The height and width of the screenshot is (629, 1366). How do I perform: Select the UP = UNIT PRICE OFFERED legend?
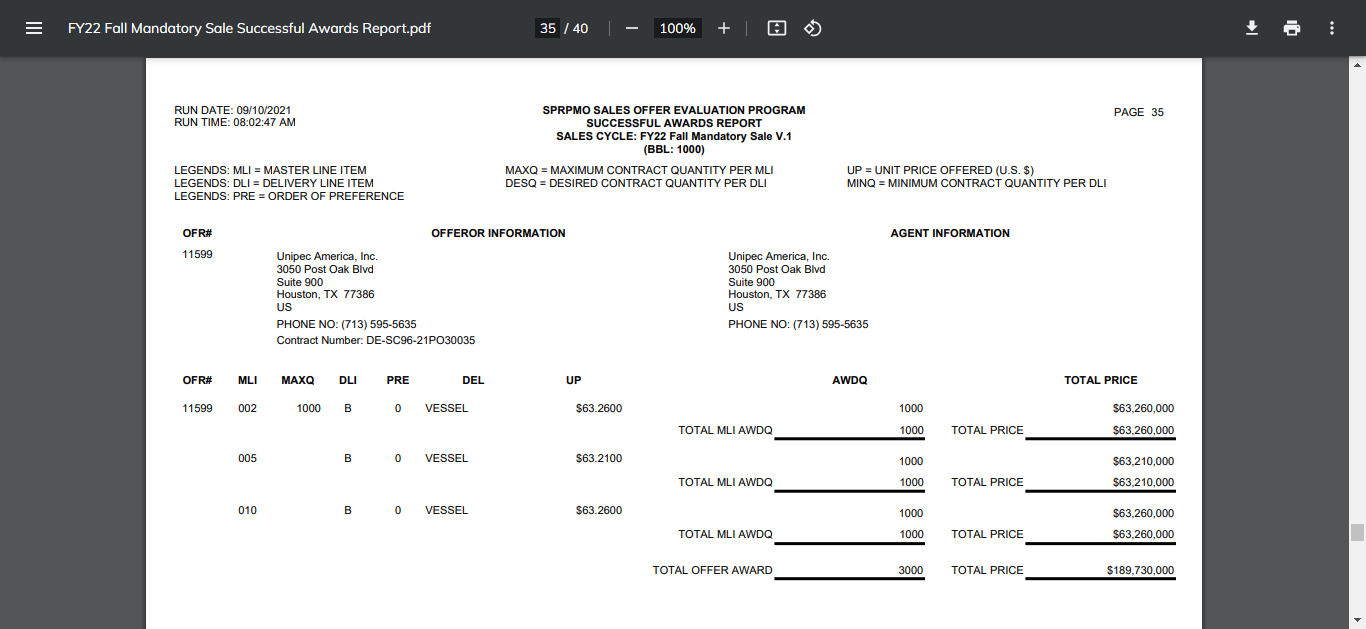click(x=940, y=170)
